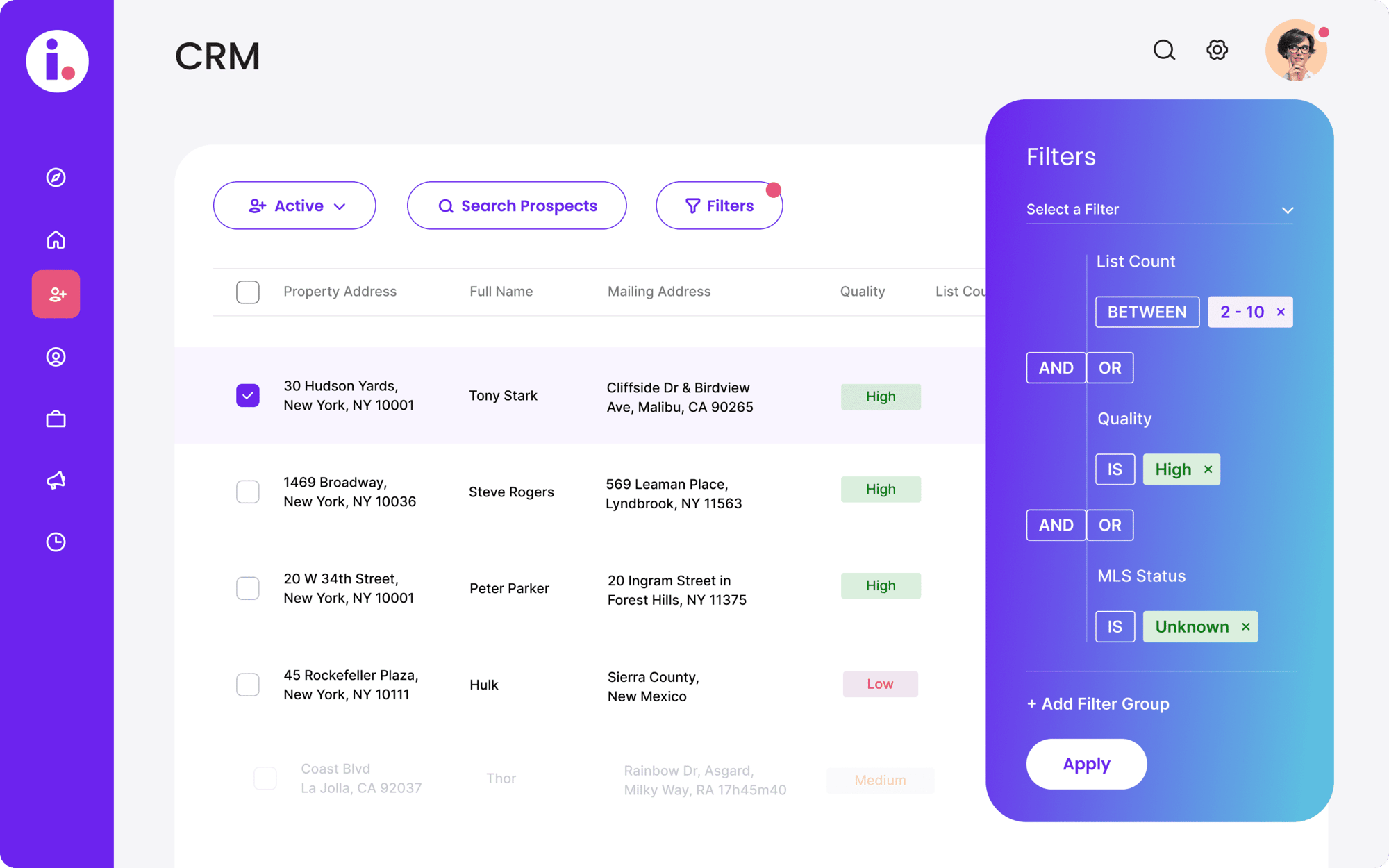Click the Settings gear icon top bar
The height and width of the screenshot is (868, 1389).
[1218, 49]
